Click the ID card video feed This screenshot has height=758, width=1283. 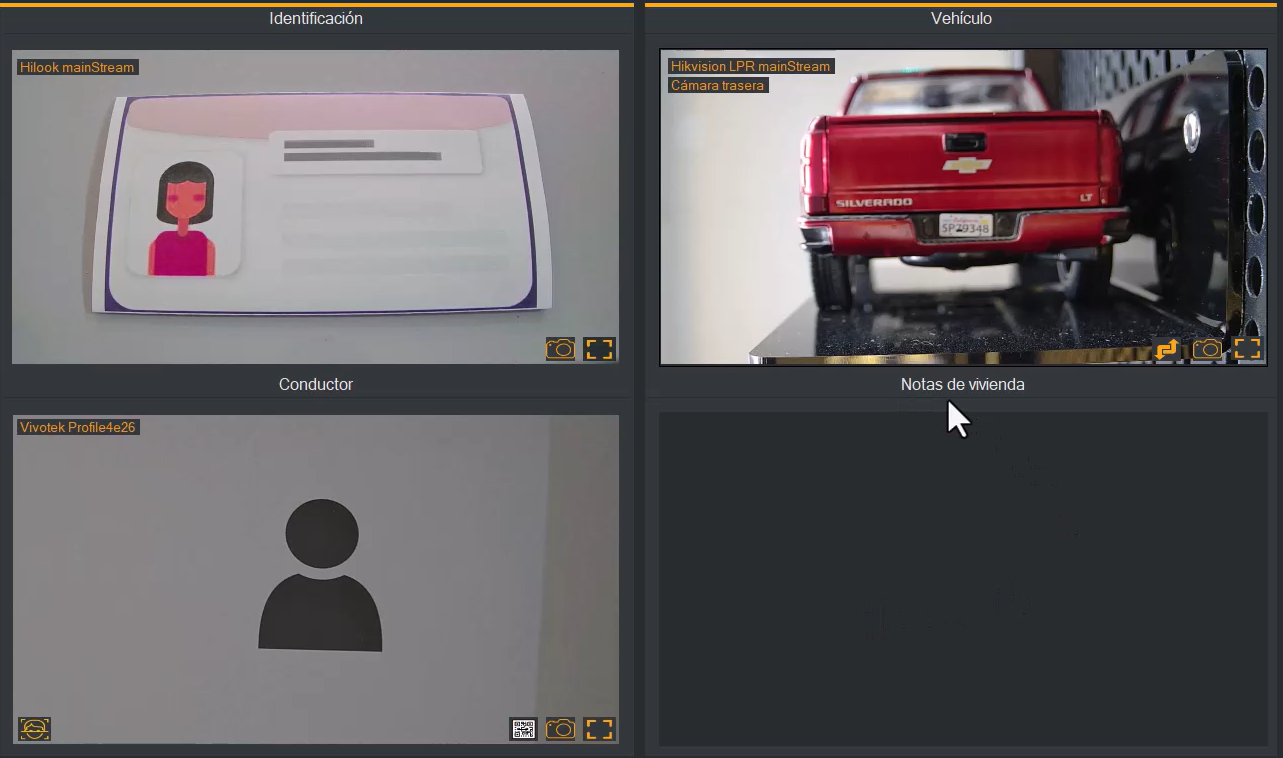click(x=315, y=207)
